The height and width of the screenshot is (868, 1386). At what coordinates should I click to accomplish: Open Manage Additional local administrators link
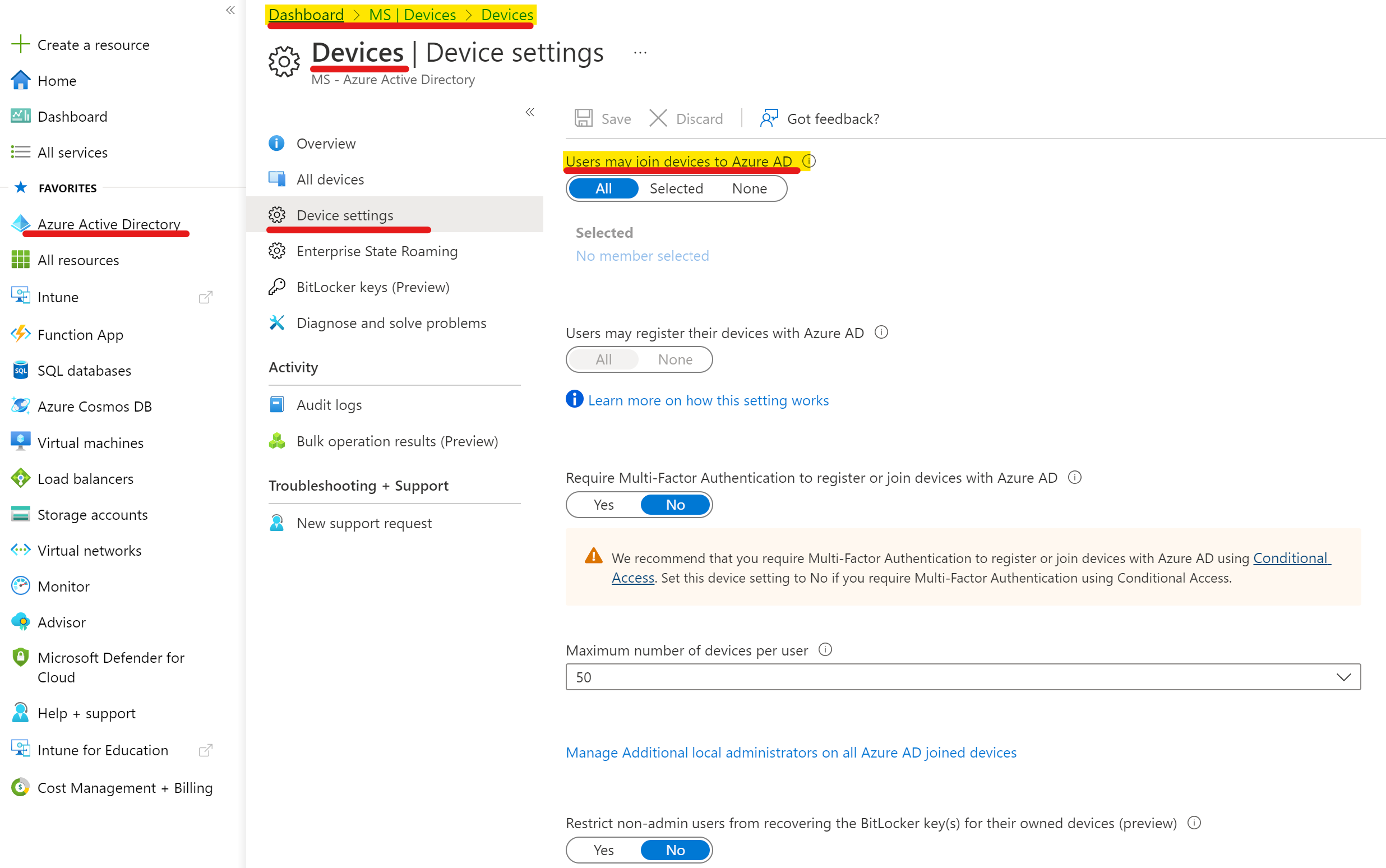click(791, 752)
